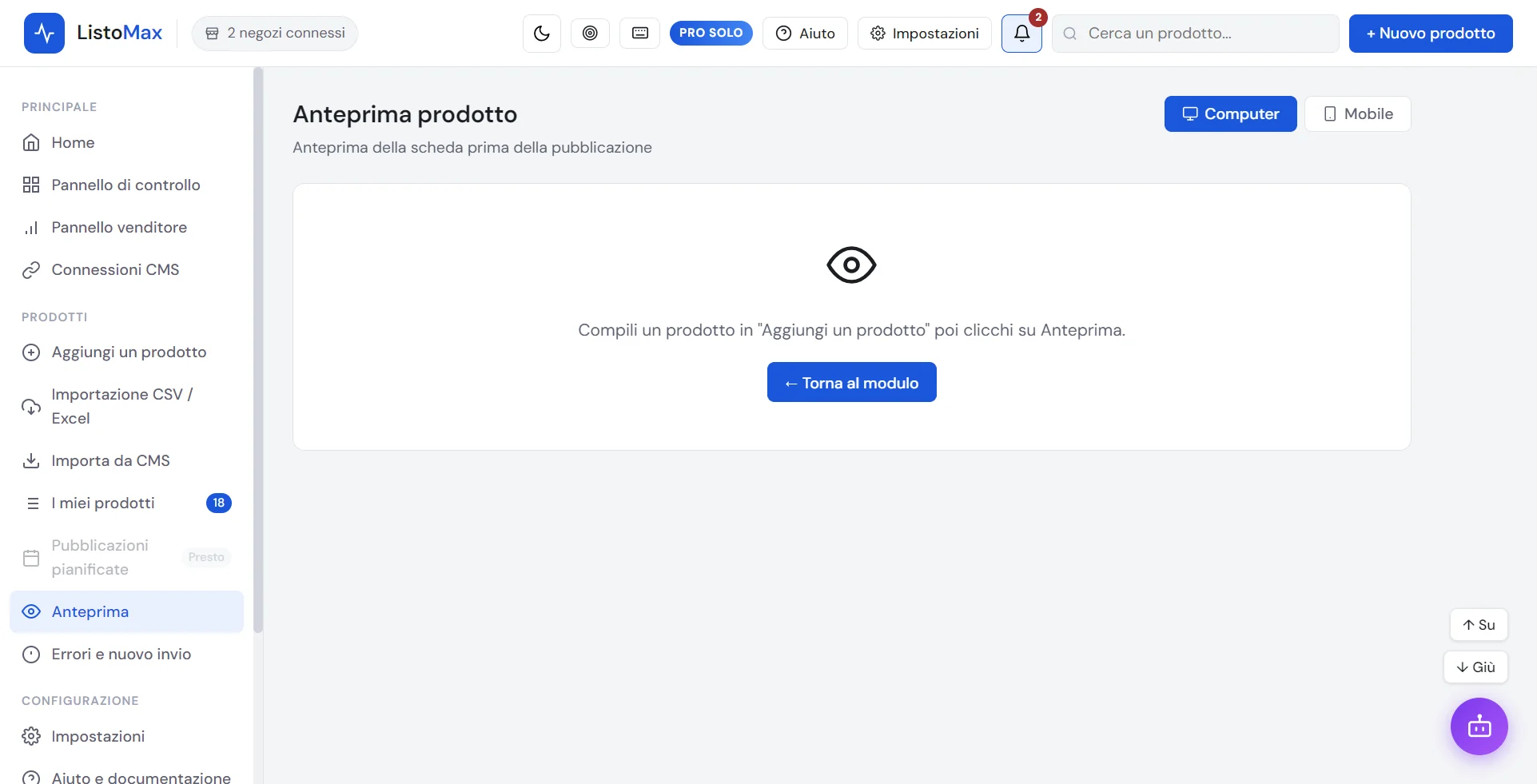Screen dimensions: 1537x784
Task: Click the PRO SOLO plan badge
Action: [x=711, y=33]
